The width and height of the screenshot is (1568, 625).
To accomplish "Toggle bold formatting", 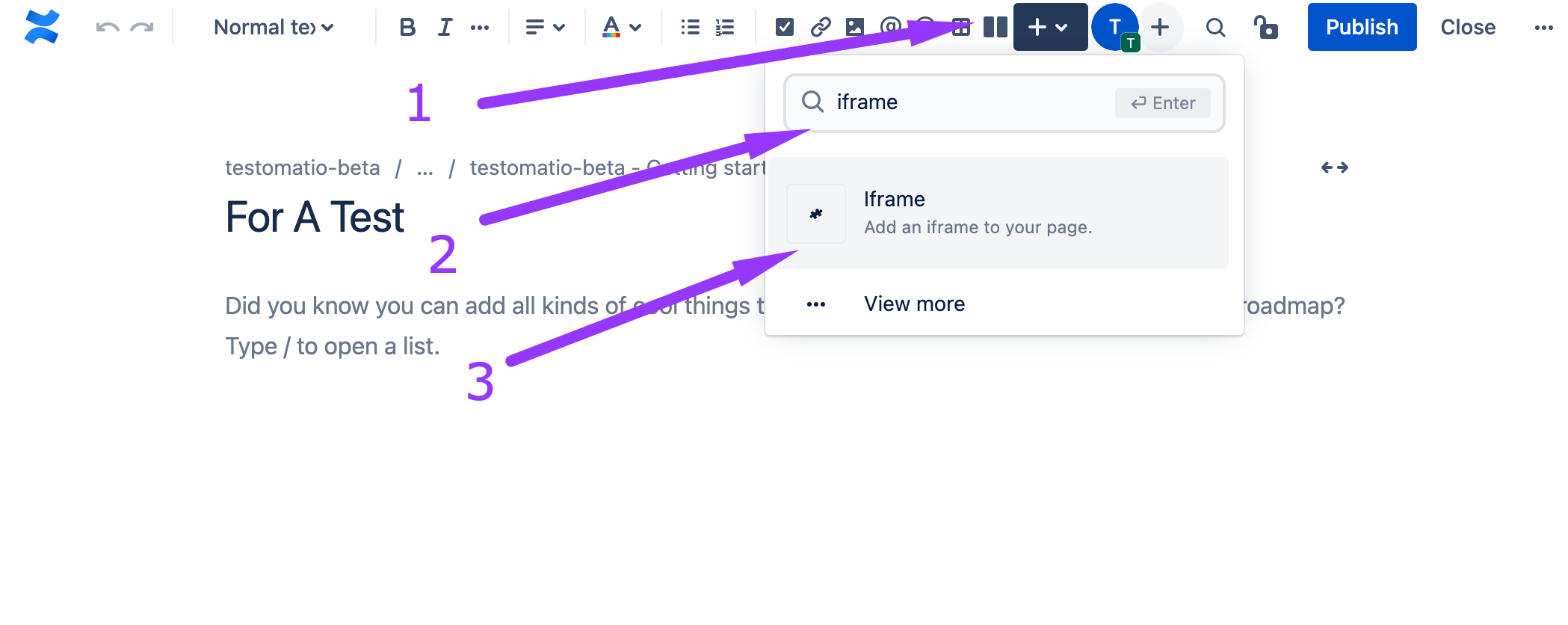I will pyautogui.click(x=407, y=28).
